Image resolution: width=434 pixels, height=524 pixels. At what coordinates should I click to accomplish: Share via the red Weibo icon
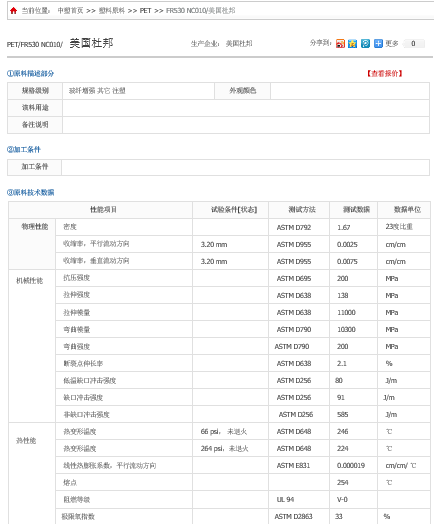pos(340,43)
